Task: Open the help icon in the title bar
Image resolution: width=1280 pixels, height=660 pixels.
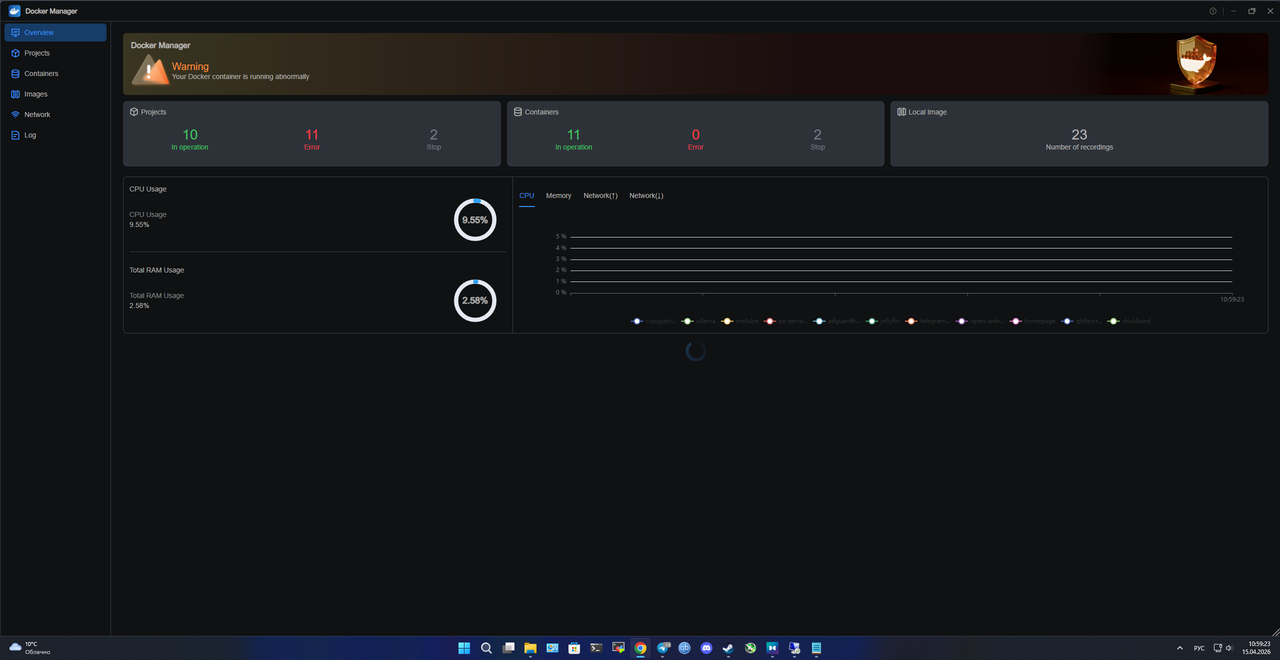Action: [x=1213, y=11]
